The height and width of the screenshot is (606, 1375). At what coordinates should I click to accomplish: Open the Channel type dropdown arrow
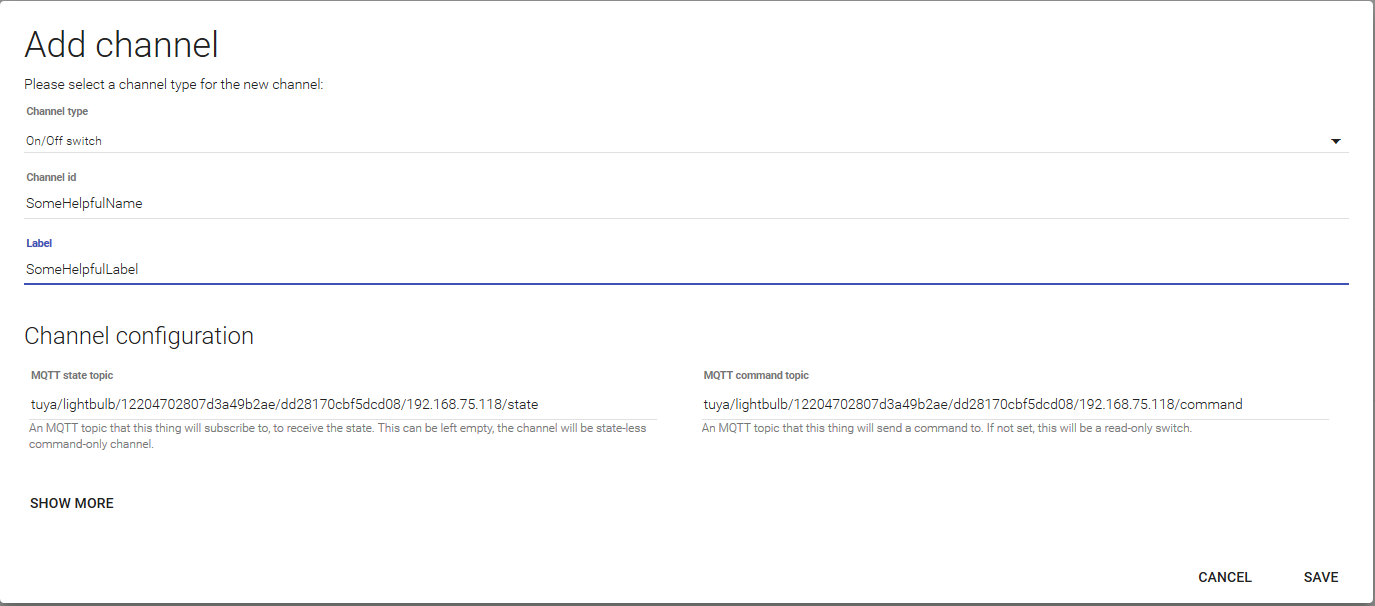click(1335, 141)
